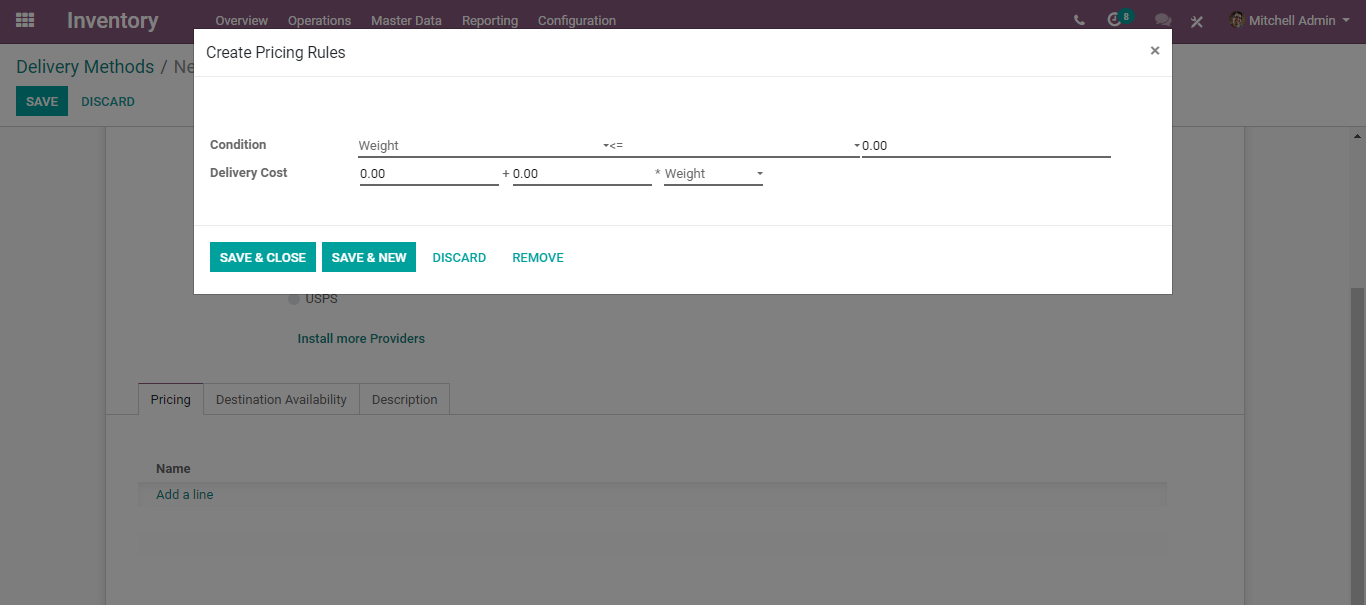This screenshot has height=605, width=1366.
Task: Click the debug tools icon
Action: pos(1197,20)
